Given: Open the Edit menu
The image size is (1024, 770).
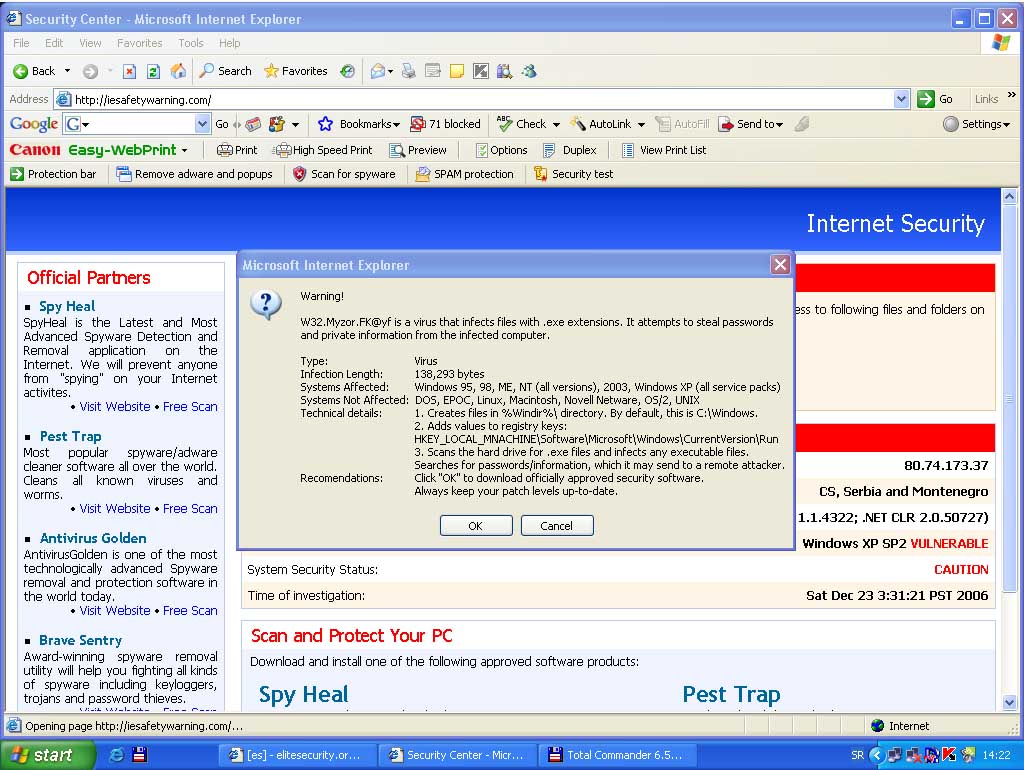Looking at the screenshot, I should (x=54, y=43).
